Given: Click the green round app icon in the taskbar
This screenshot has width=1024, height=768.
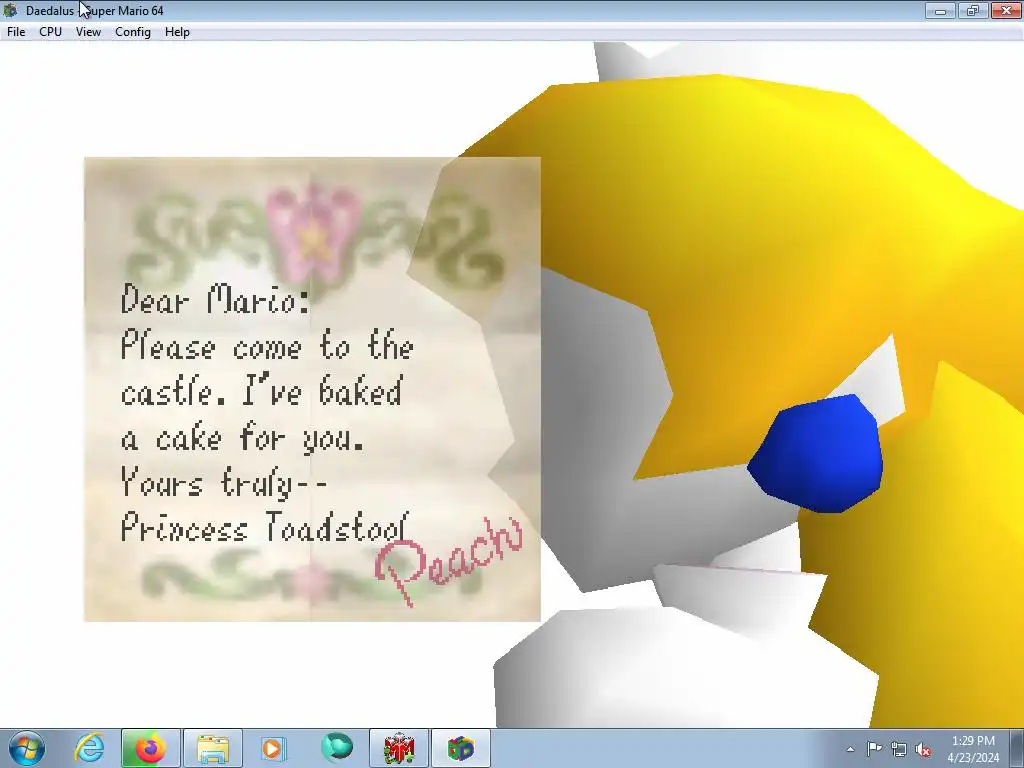Looking at the screenshot, I should (x=336, y=748).
